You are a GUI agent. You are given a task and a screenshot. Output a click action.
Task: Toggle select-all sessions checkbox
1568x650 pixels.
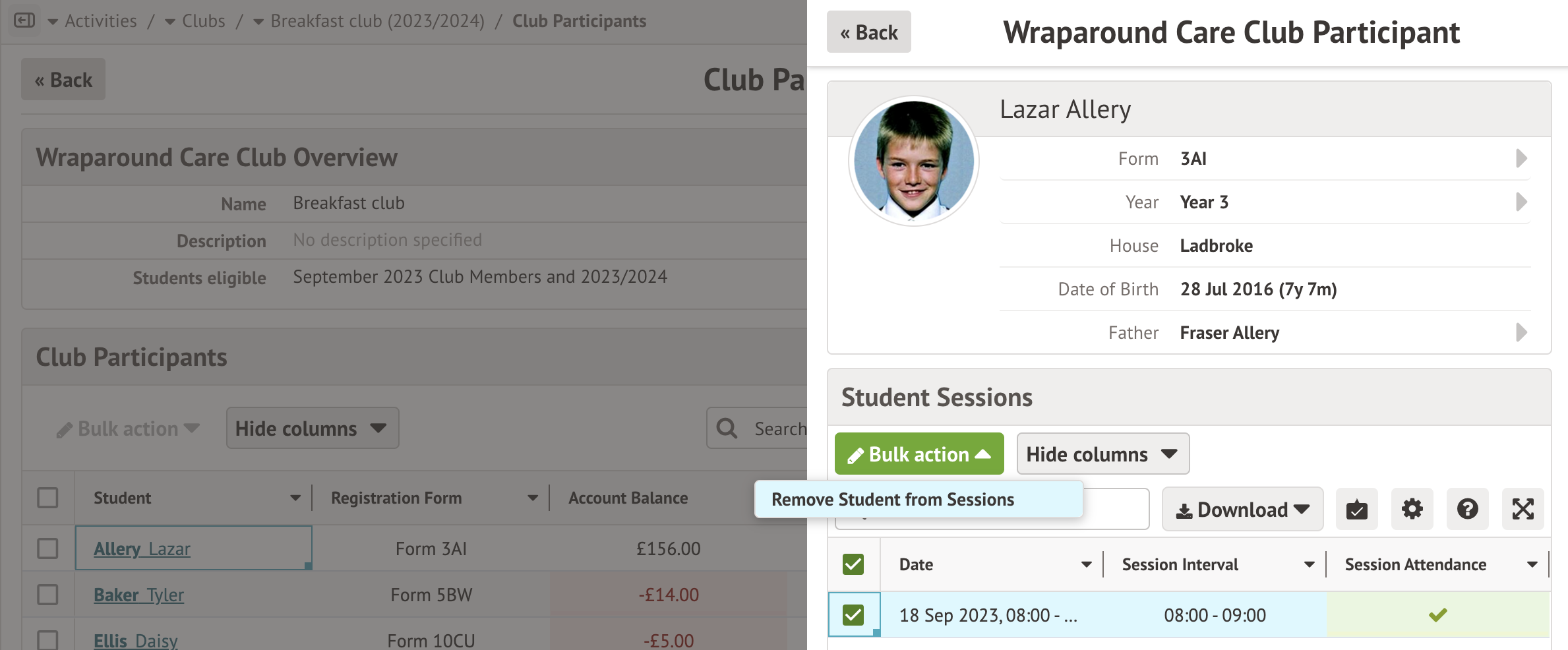[853, 564]
